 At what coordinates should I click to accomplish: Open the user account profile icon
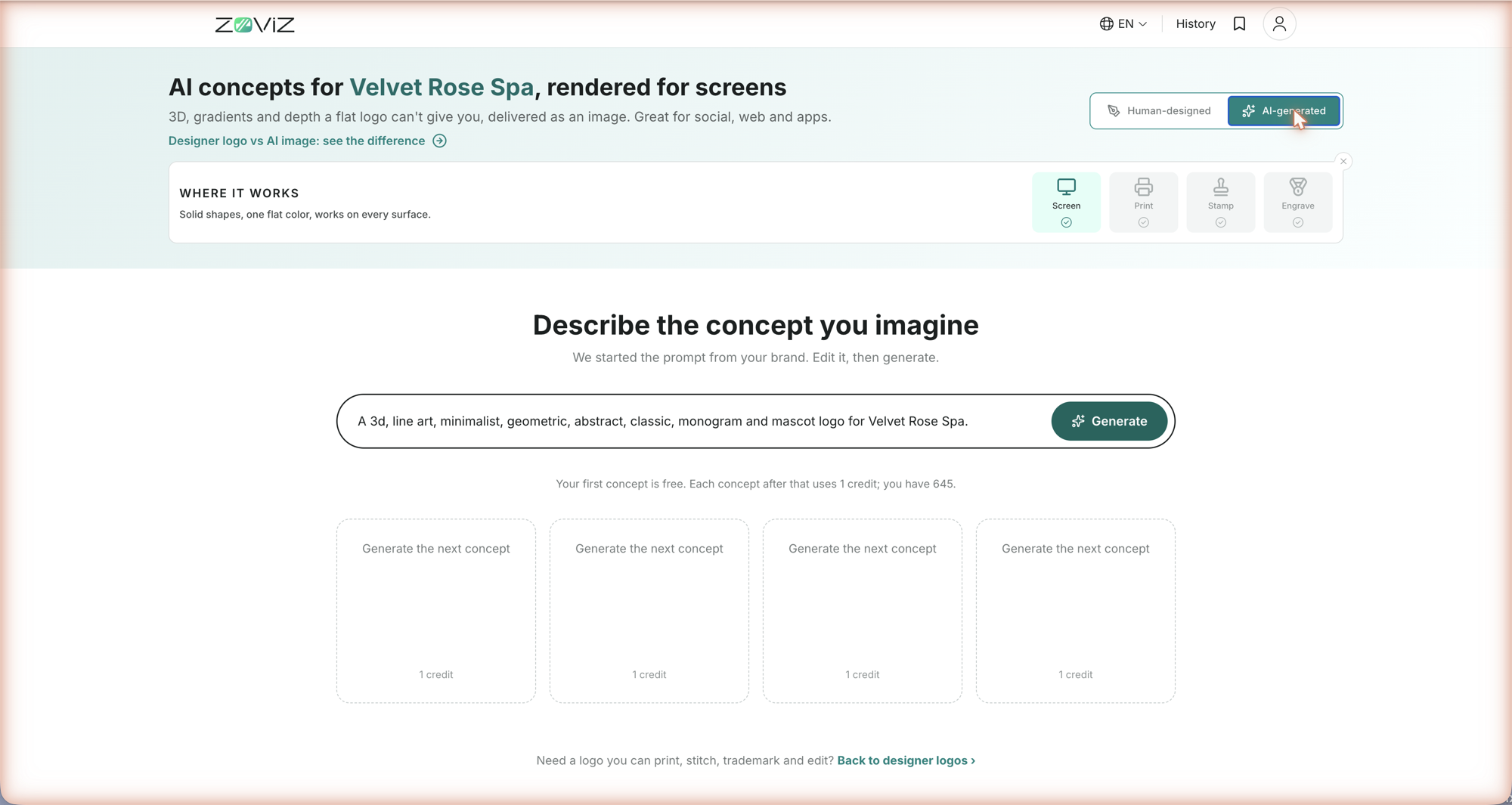(1279, 24)
